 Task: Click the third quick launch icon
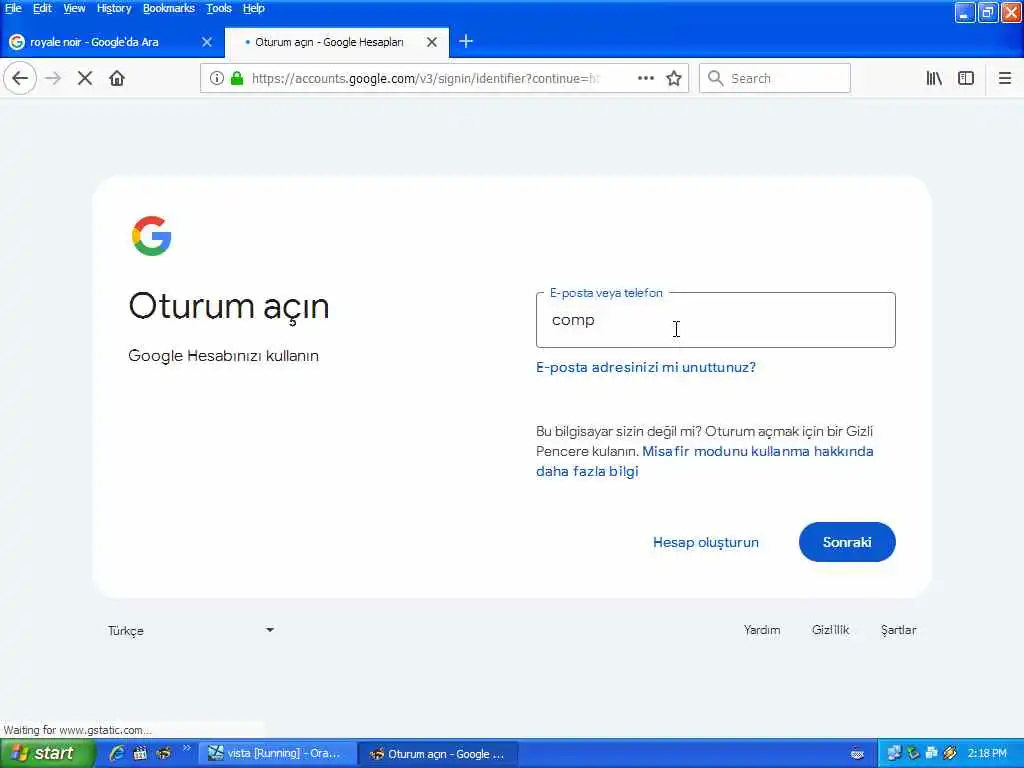click(x=163, y=753)
